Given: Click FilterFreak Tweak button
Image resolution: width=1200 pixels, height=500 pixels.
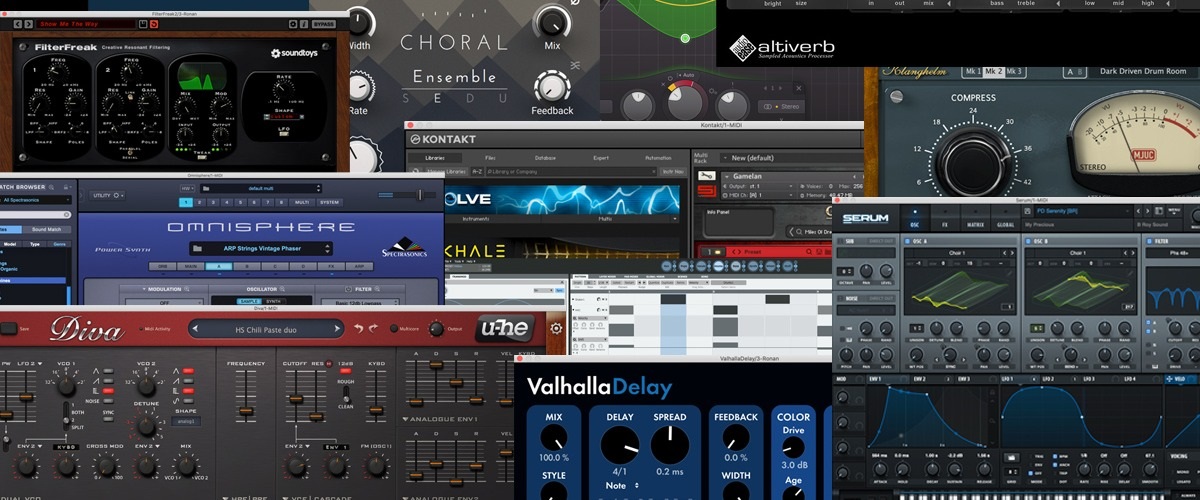Looking at the screenshot, I should point(201,157).
